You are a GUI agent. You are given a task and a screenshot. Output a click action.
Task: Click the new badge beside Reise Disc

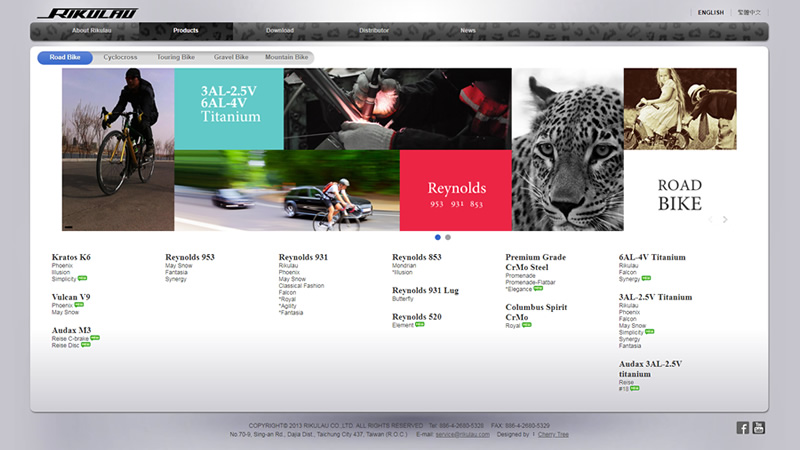(86, 344)
